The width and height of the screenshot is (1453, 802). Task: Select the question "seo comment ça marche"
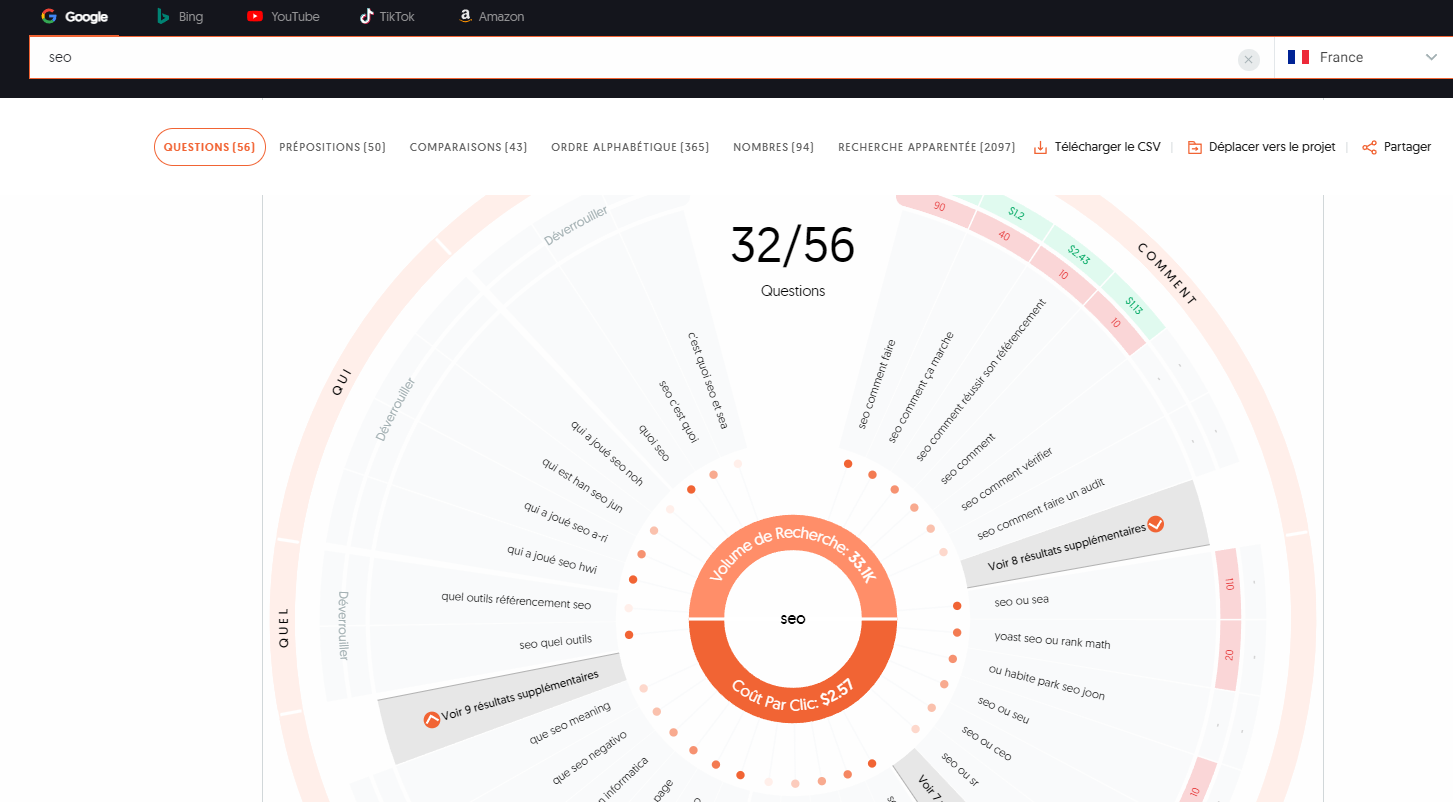[921, 387]
